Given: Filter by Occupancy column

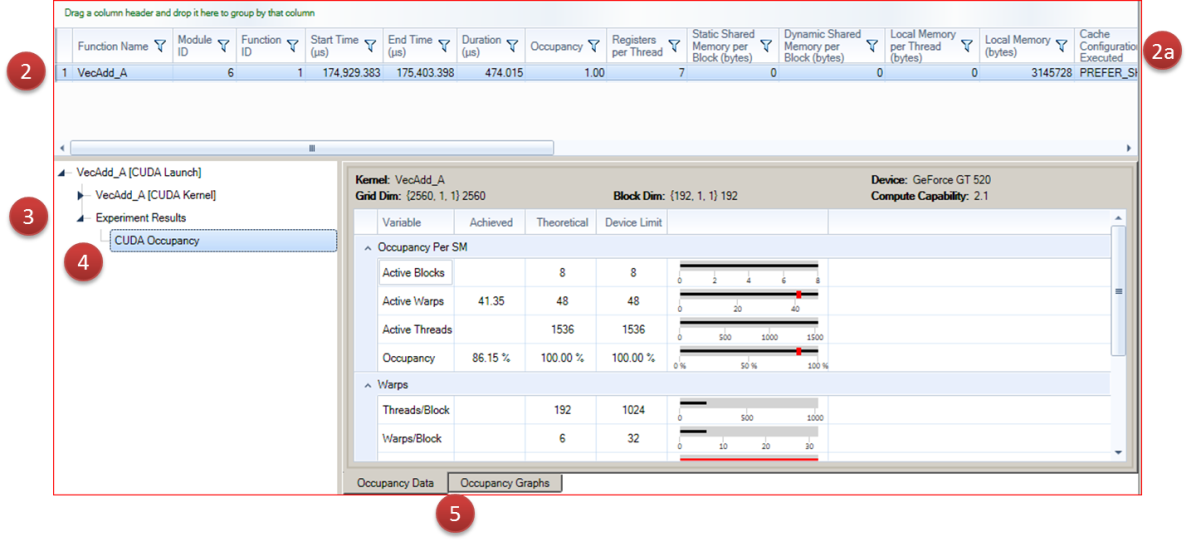Looking at the screenshot, I should coord(593,46).
